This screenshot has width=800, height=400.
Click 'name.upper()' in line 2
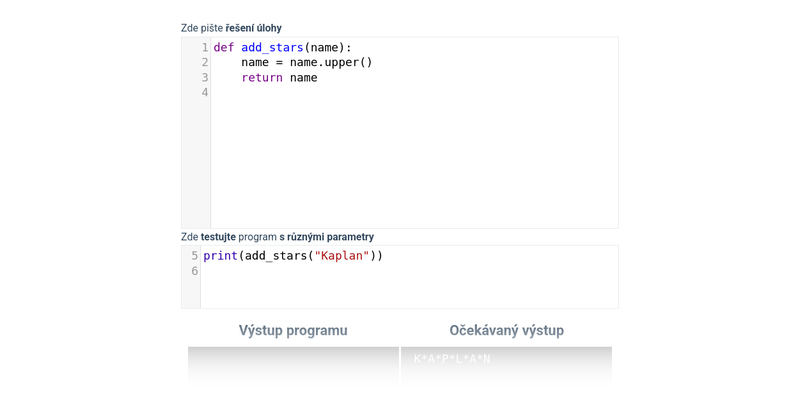(x=331, y=62)
